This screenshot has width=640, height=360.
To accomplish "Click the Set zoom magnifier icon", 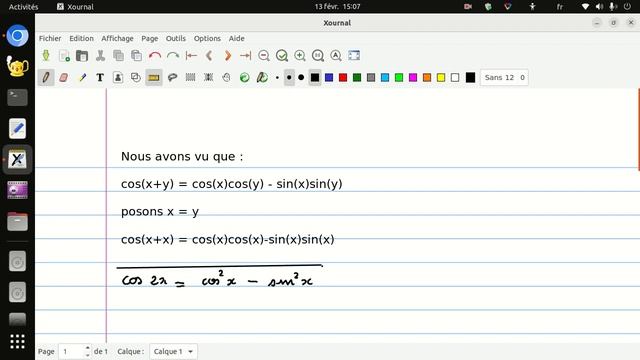I will (x=336, y=56).
